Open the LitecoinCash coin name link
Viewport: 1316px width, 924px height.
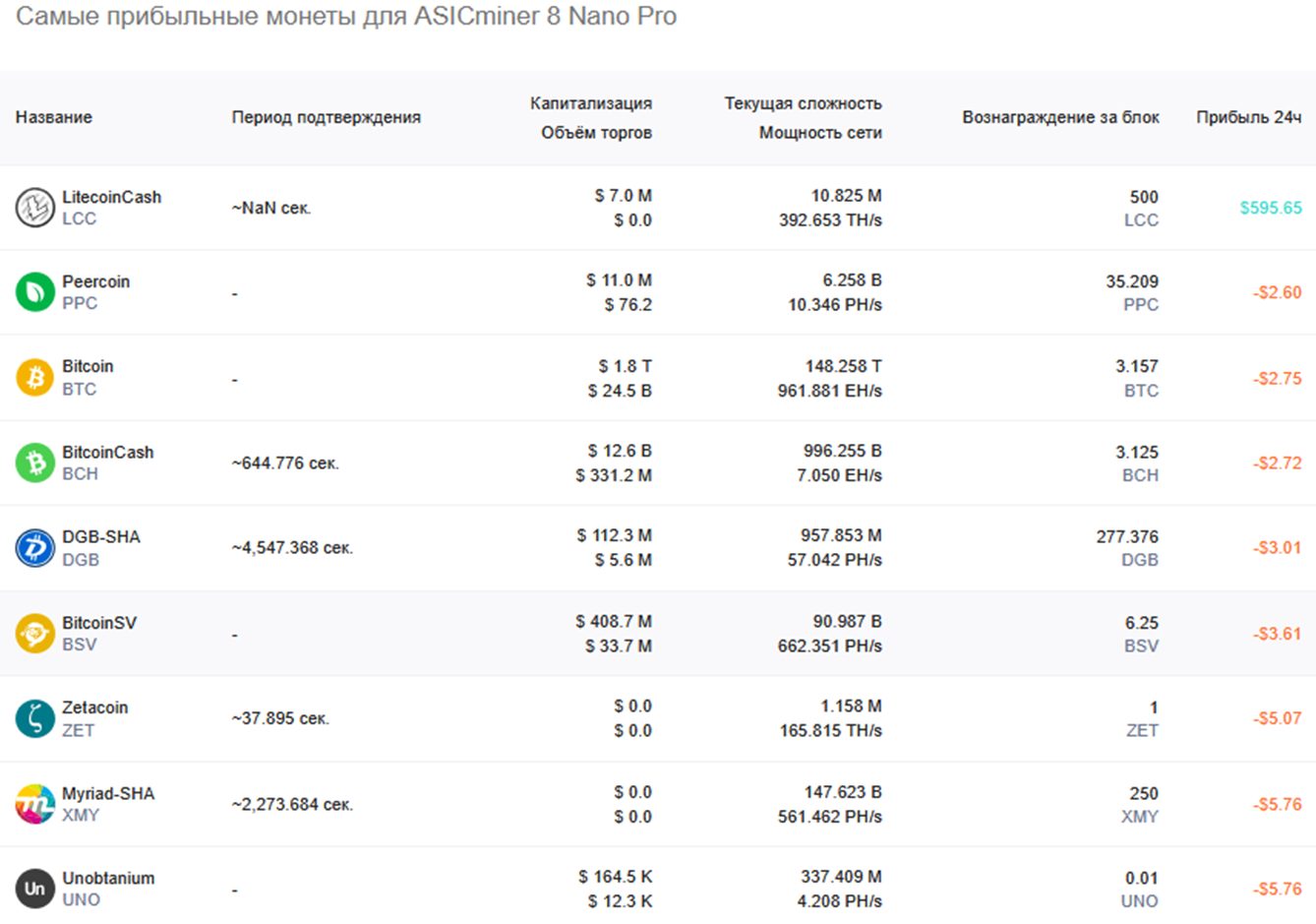111,197
